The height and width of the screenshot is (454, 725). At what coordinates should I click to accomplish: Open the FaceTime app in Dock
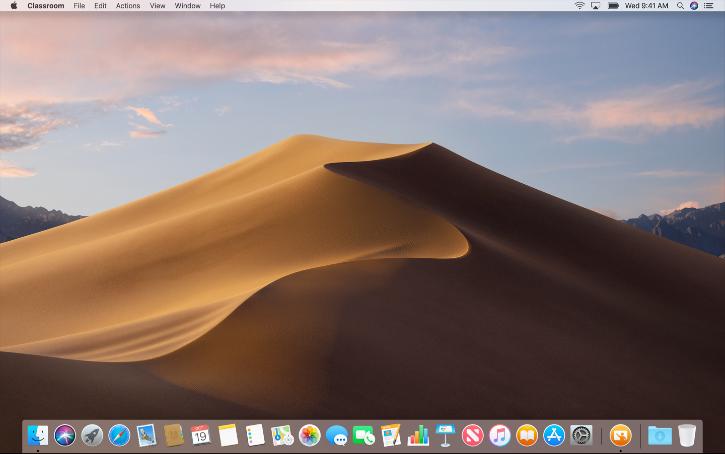[x=364, y=436]
